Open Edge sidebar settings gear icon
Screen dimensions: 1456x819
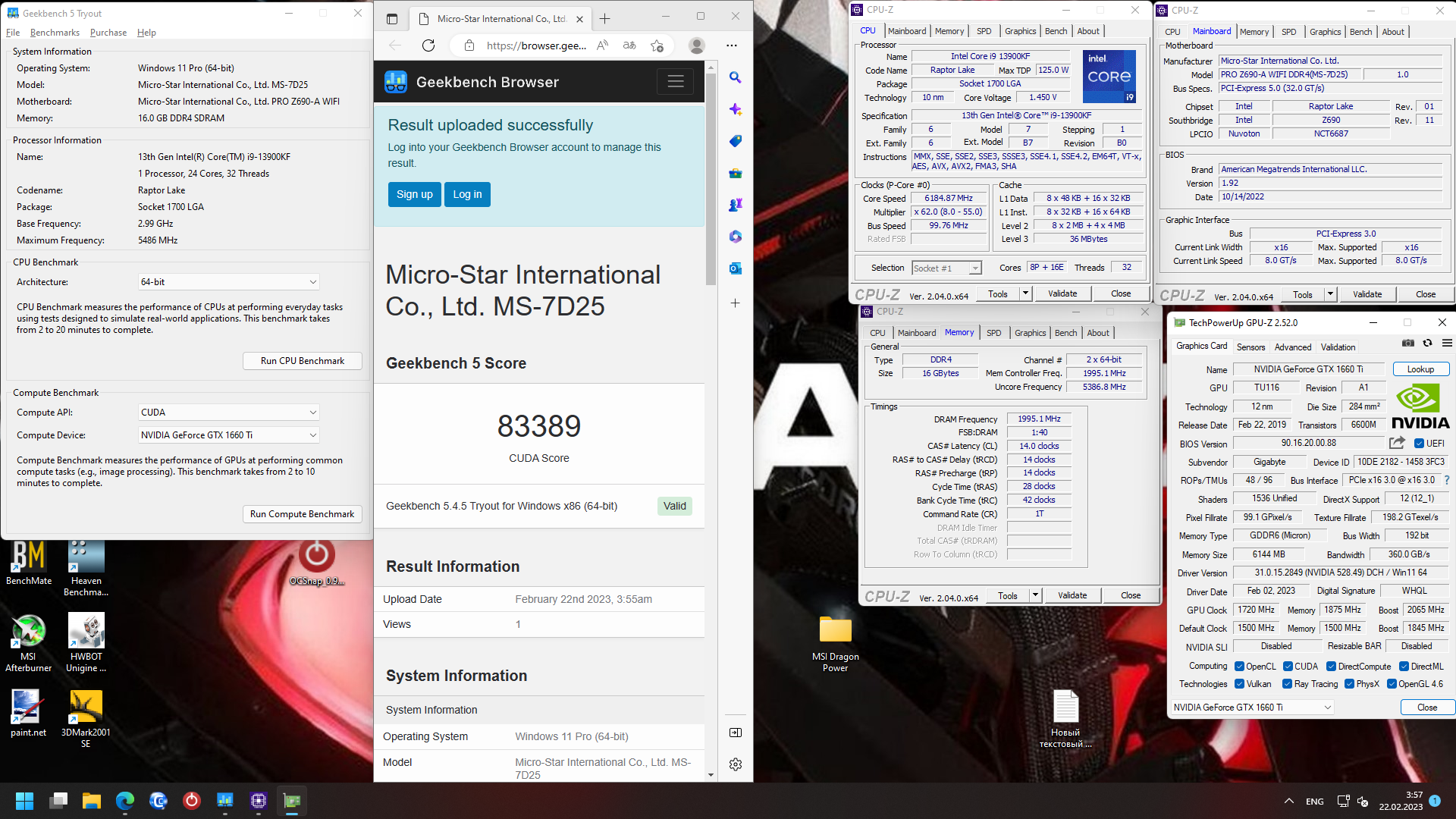735,764
